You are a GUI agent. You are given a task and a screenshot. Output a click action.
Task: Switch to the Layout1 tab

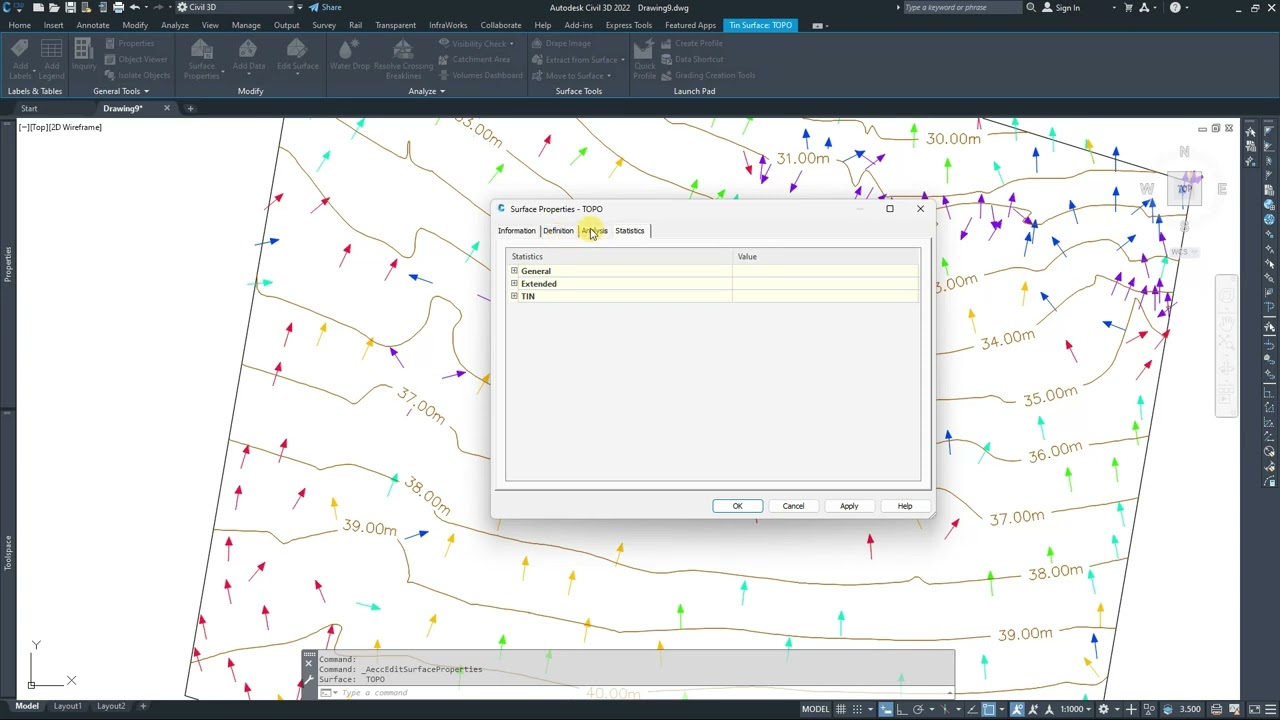[x=68, y=706]
